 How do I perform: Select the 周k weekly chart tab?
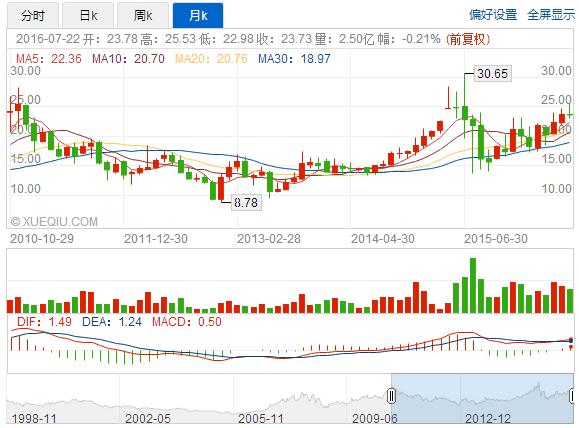tap(143, 15)
